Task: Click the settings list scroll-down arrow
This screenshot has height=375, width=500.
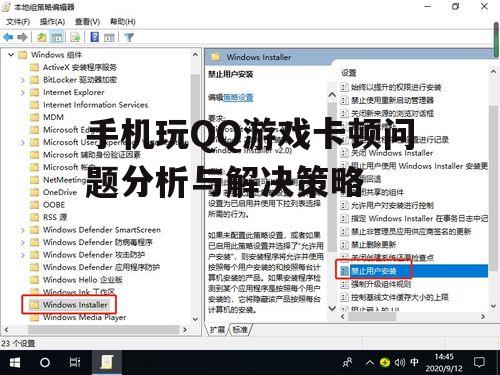Action: [493, 306]
